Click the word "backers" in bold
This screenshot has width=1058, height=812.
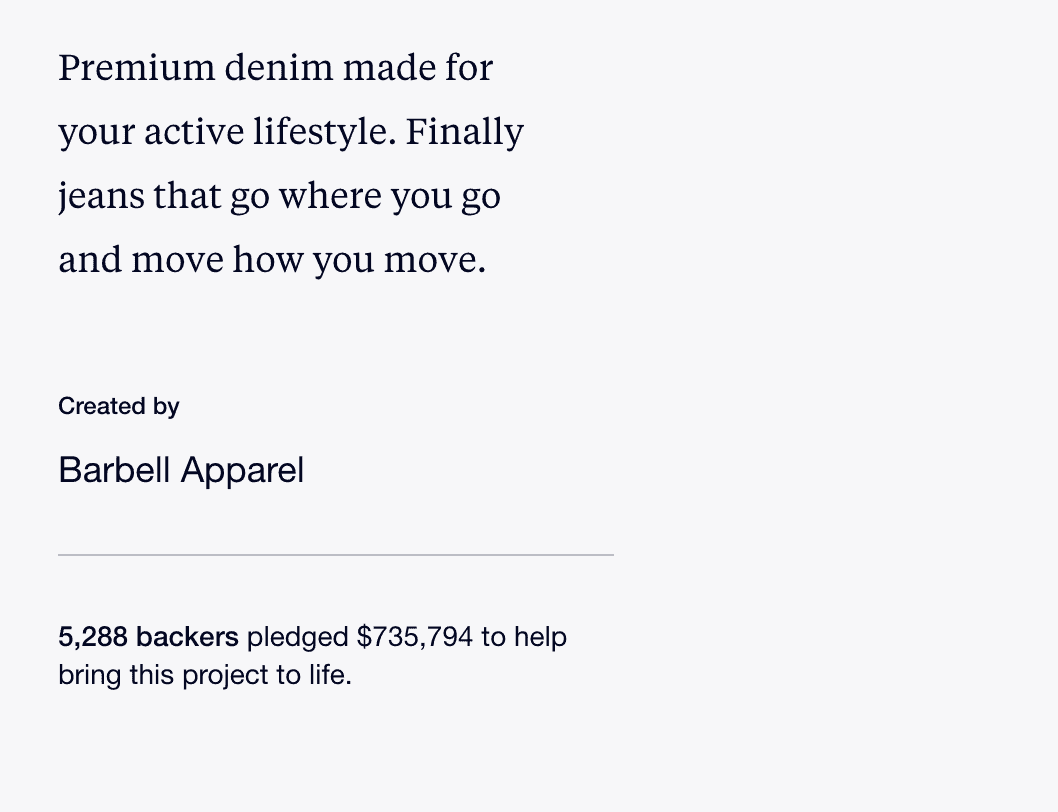click(x=187, y=637)
